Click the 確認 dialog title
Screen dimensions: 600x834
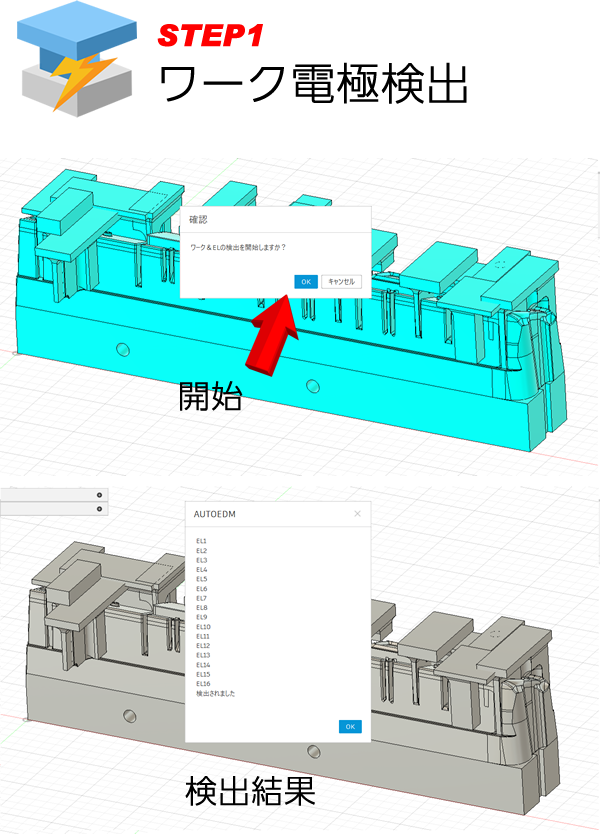pyautogui.click(x=200, y=218)
